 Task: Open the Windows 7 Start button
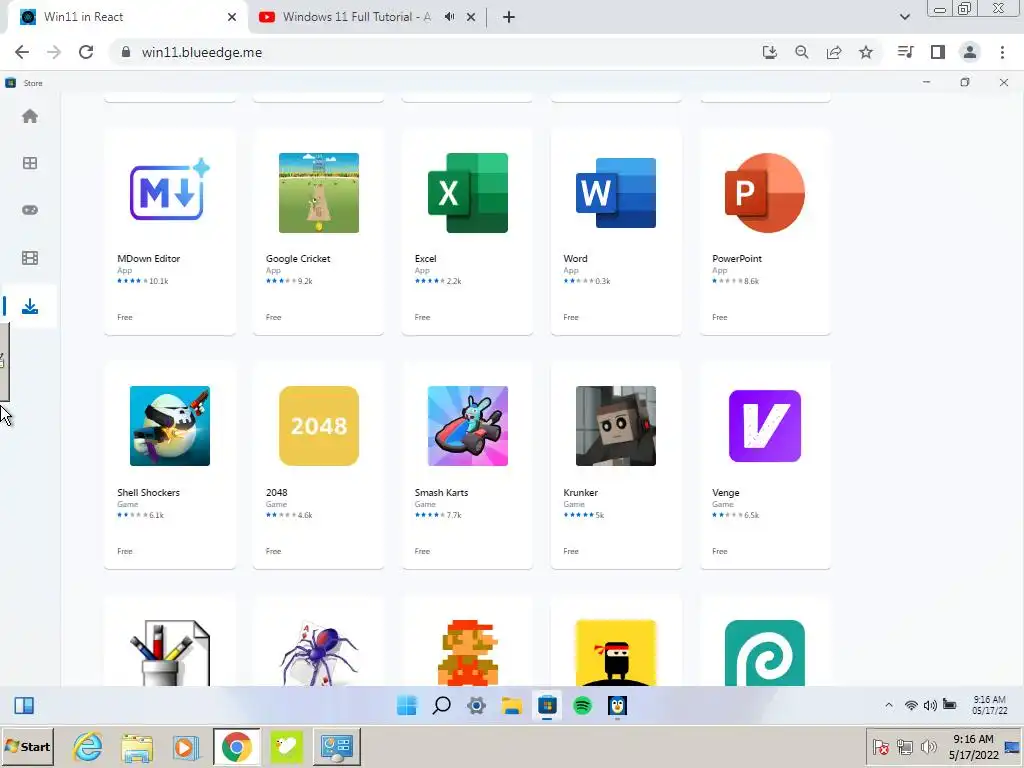27,746
